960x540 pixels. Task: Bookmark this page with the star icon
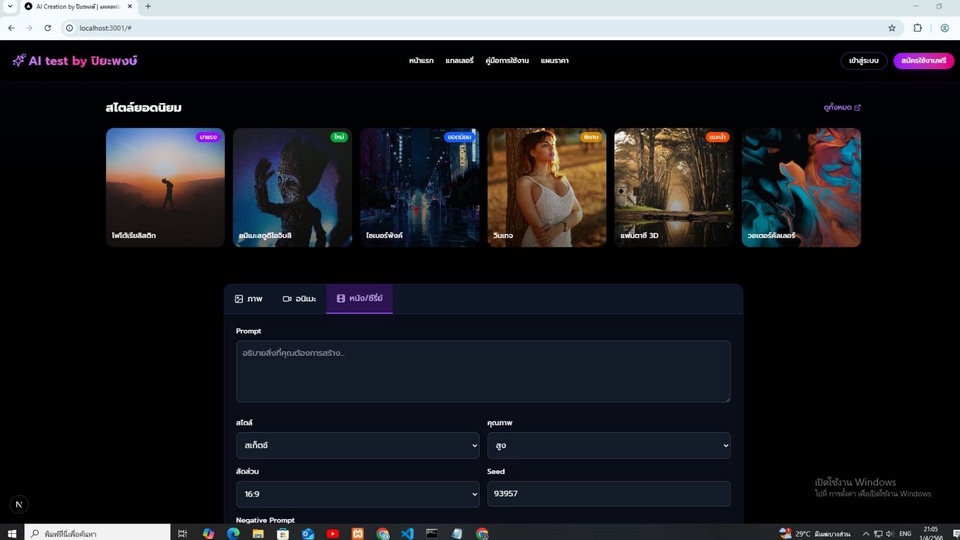coord(891,28)
